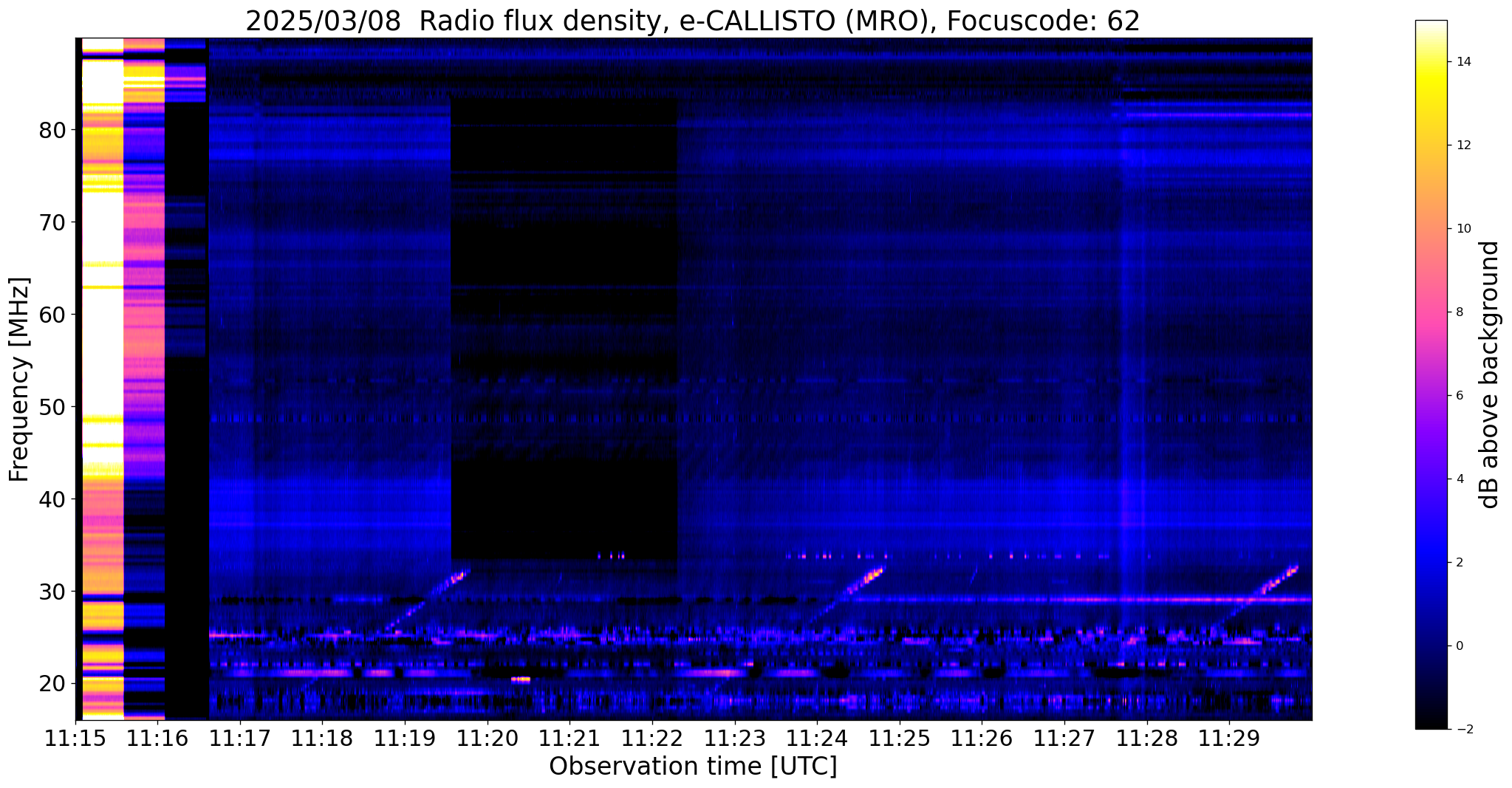
Task: Click the colorbar tick value 10
Action: (x=1463, y=229)
